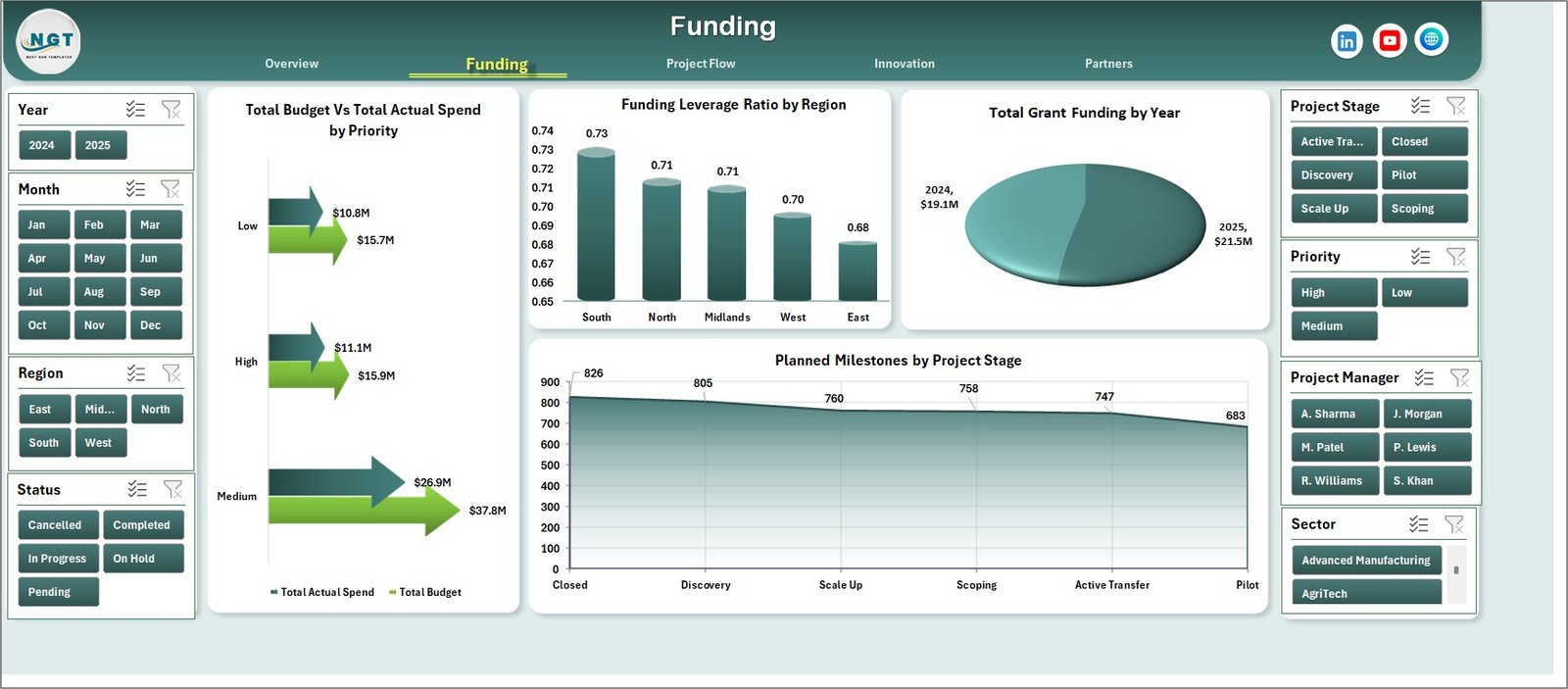Viewport: 1568px width, 689px height.
Task: Filter Status by Pending
Action: tap(58, 591)
